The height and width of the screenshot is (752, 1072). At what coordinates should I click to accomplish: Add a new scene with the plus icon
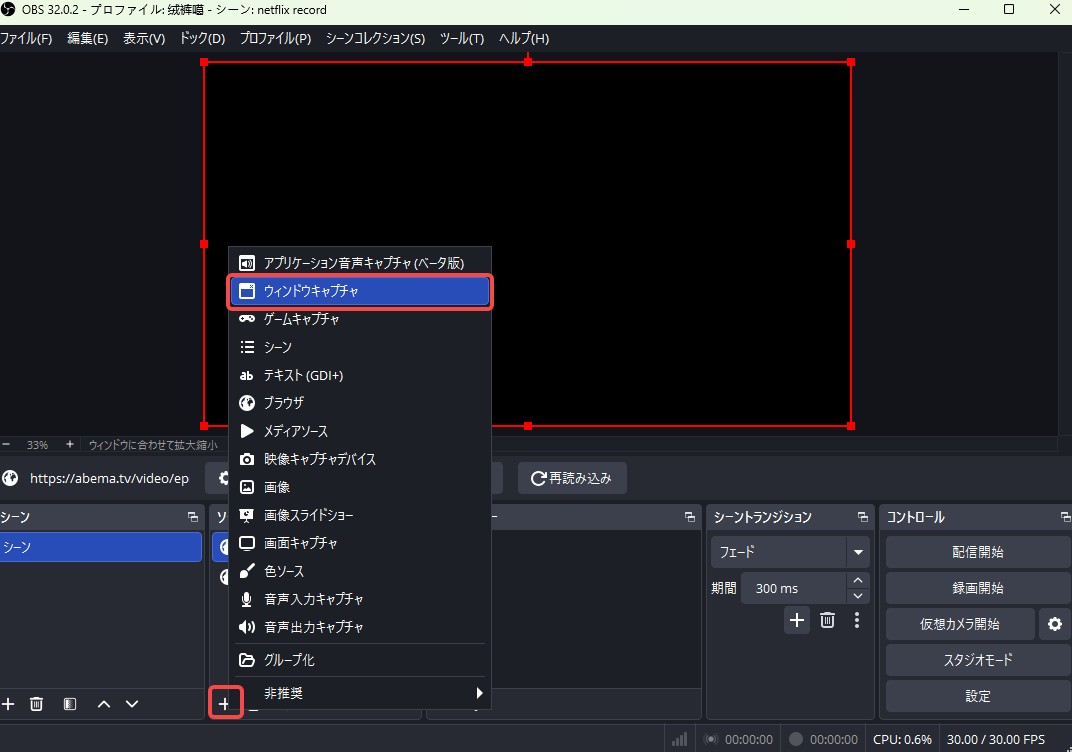[9, 704]
